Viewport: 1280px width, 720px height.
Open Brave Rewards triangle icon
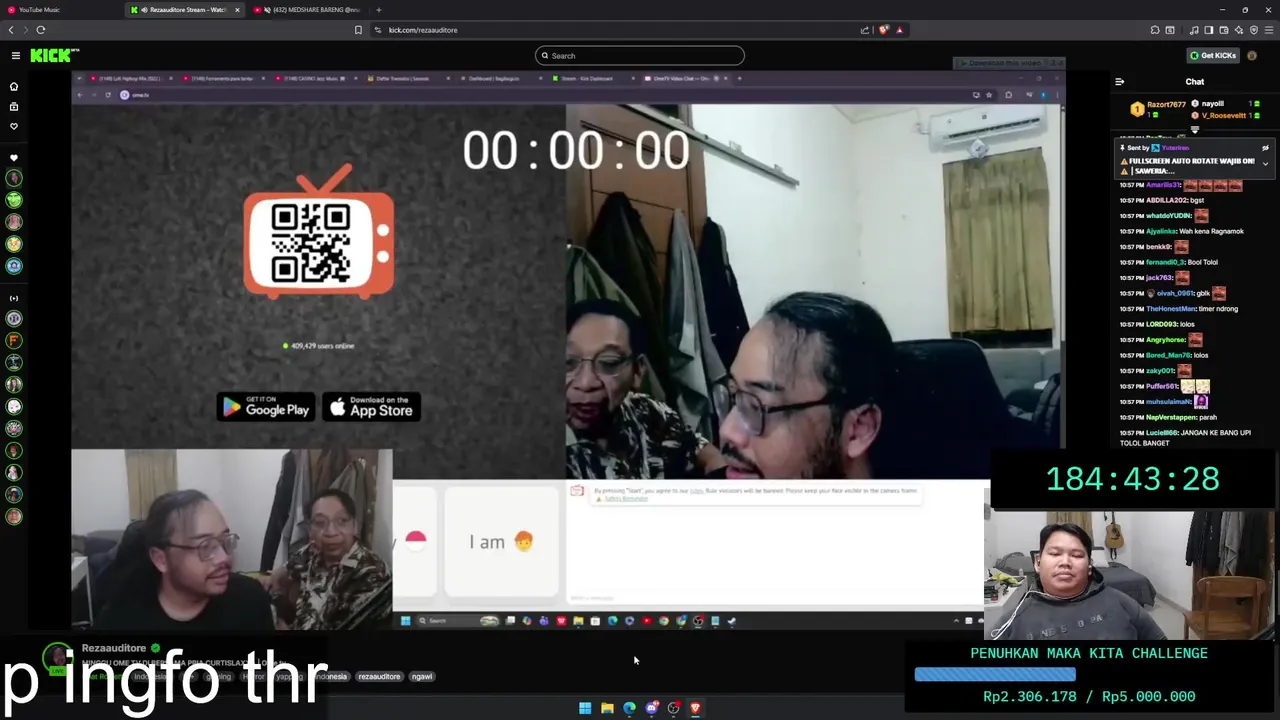coord(899,30)
